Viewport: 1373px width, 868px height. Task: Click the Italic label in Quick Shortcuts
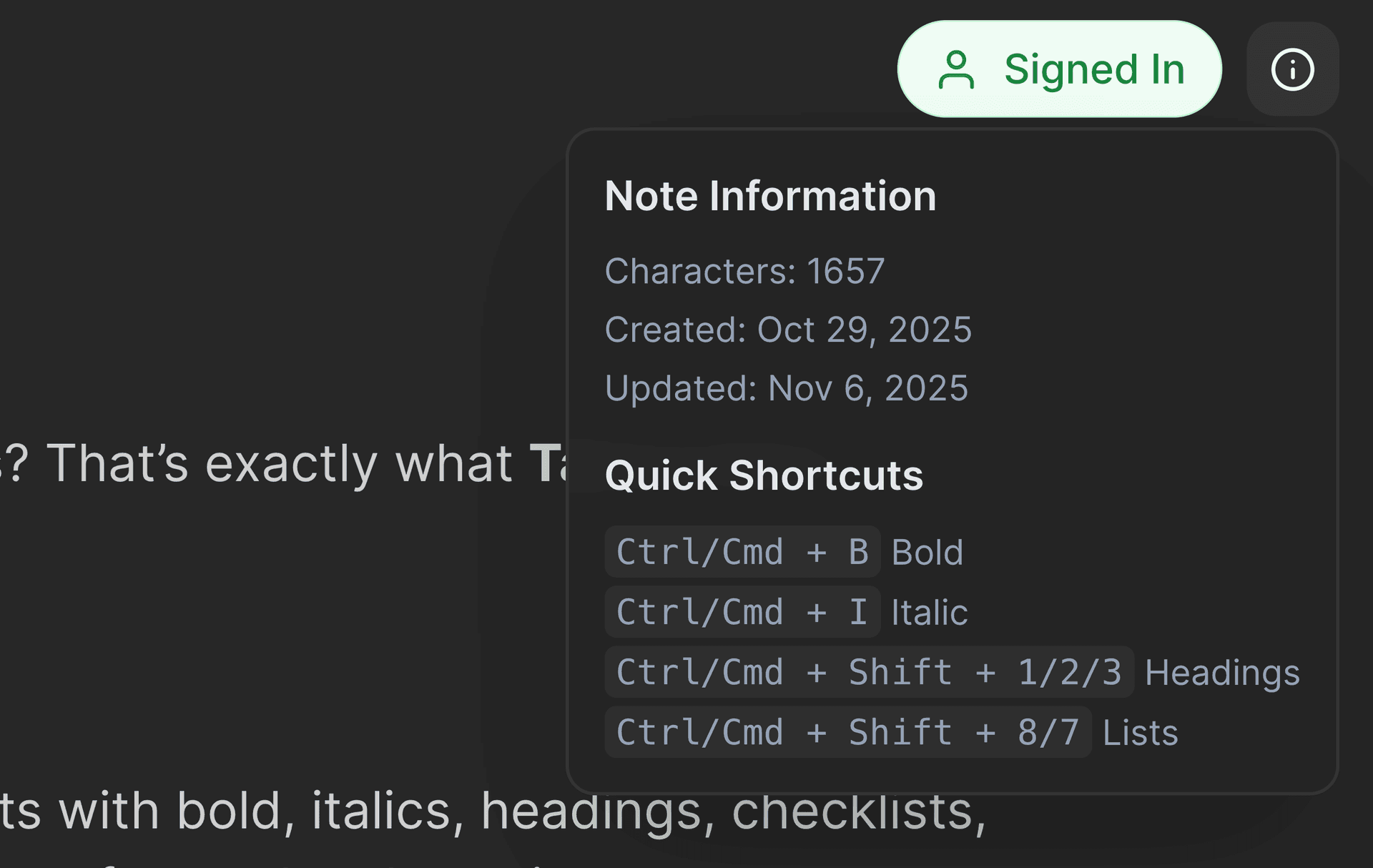tap(929, 611)
